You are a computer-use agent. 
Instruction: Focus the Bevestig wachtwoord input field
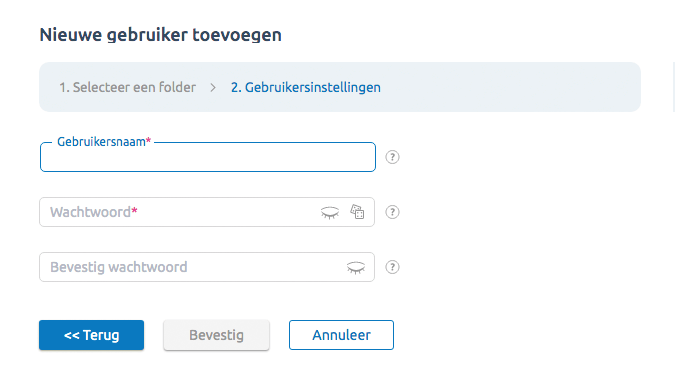click(207, 267)
